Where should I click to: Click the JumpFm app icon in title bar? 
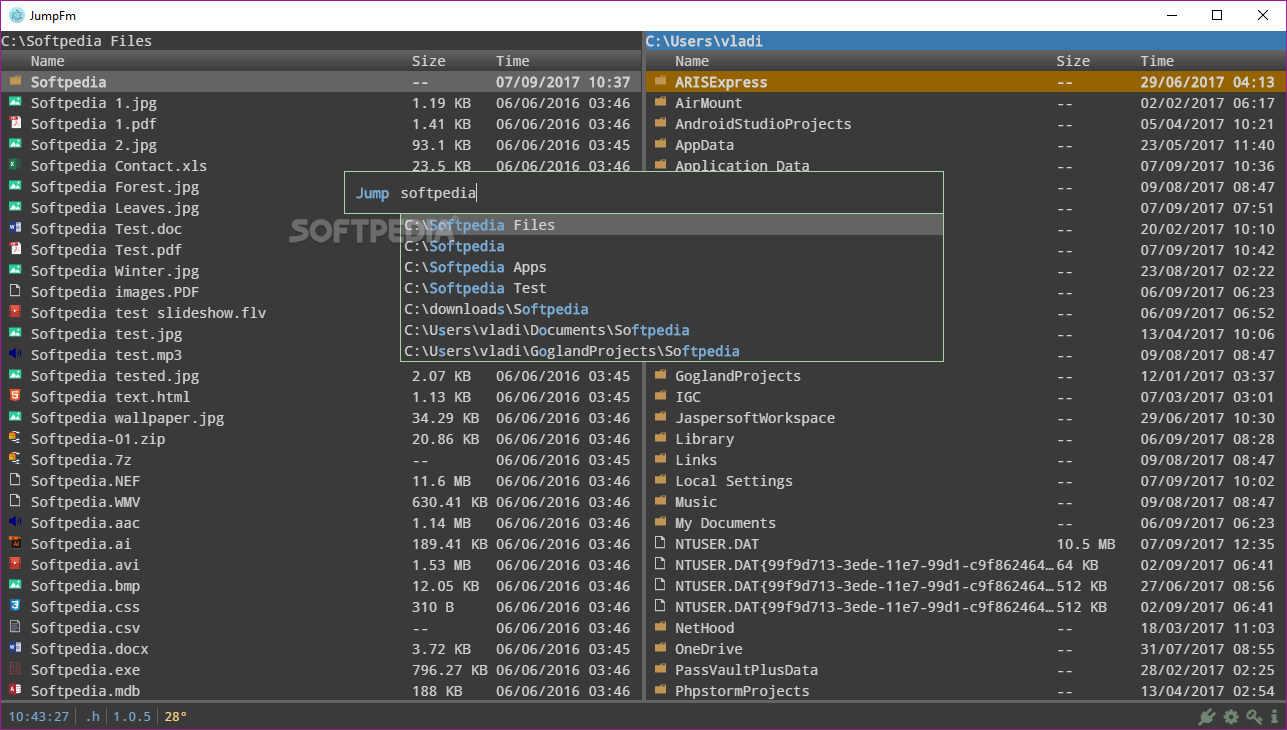pos(16,15)
